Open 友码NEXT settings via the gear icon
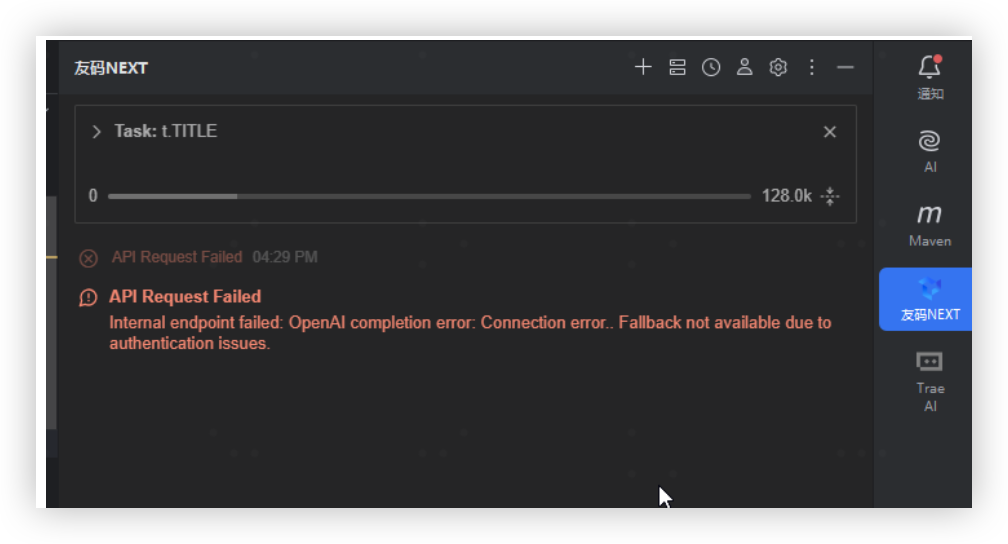 (x=778, y=67)
